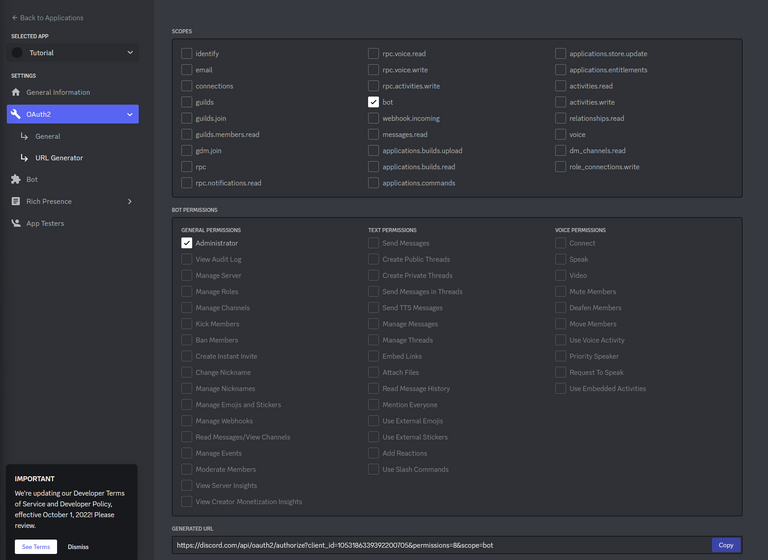The image size is (768, 560).
Task: Enable Read Message History permission
Action: (x=373, y=389)
